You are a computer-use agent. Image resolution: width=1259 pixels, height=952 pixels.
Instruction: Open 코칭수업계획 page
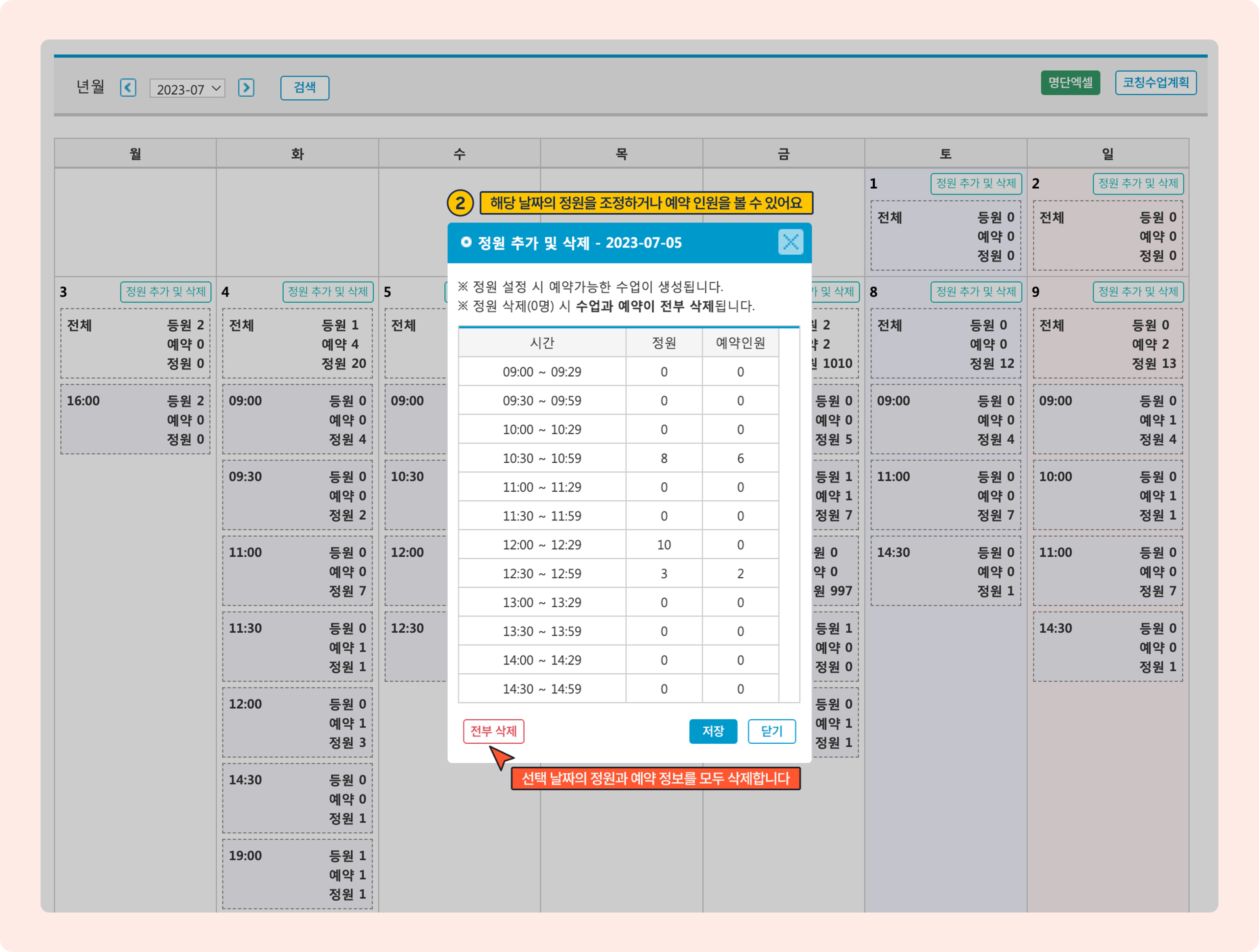point(1155,83)
